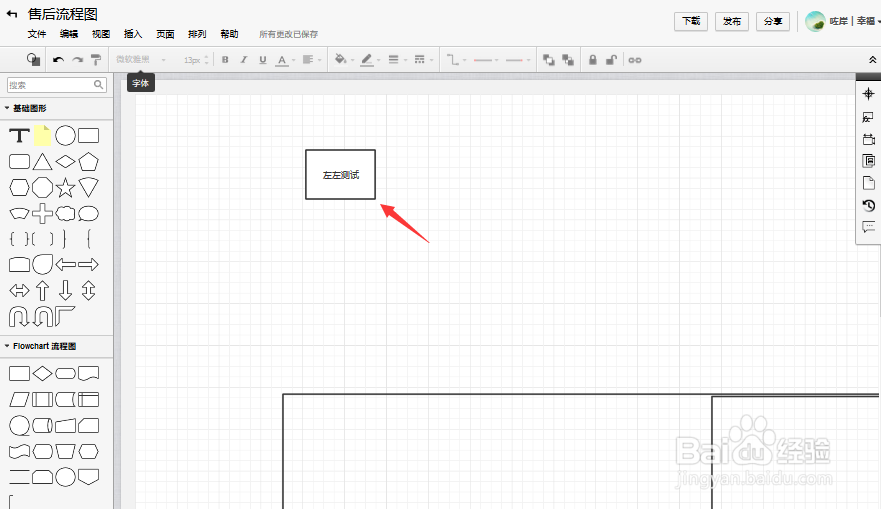Screen dimensions: 881x509
Task: Open the text alignment dropdown
Action: pos(311,60)
